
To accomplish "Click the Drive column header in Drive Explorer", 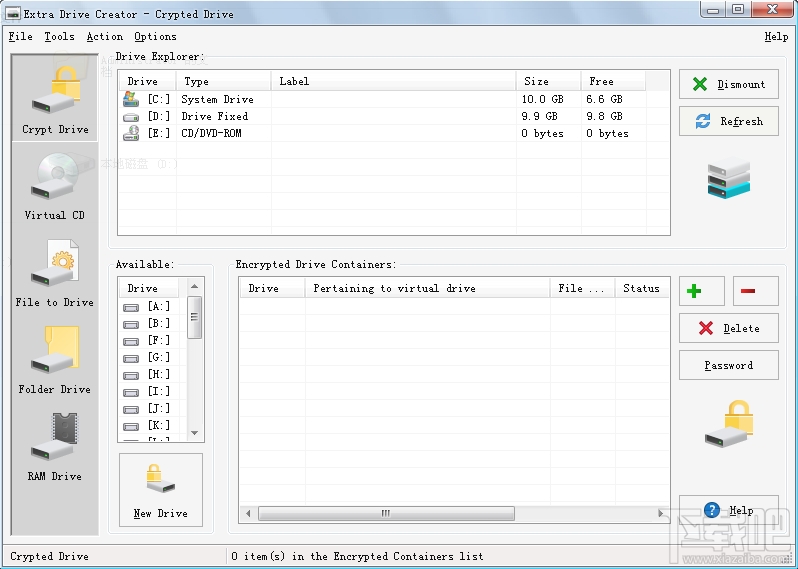I will [148, 81].
